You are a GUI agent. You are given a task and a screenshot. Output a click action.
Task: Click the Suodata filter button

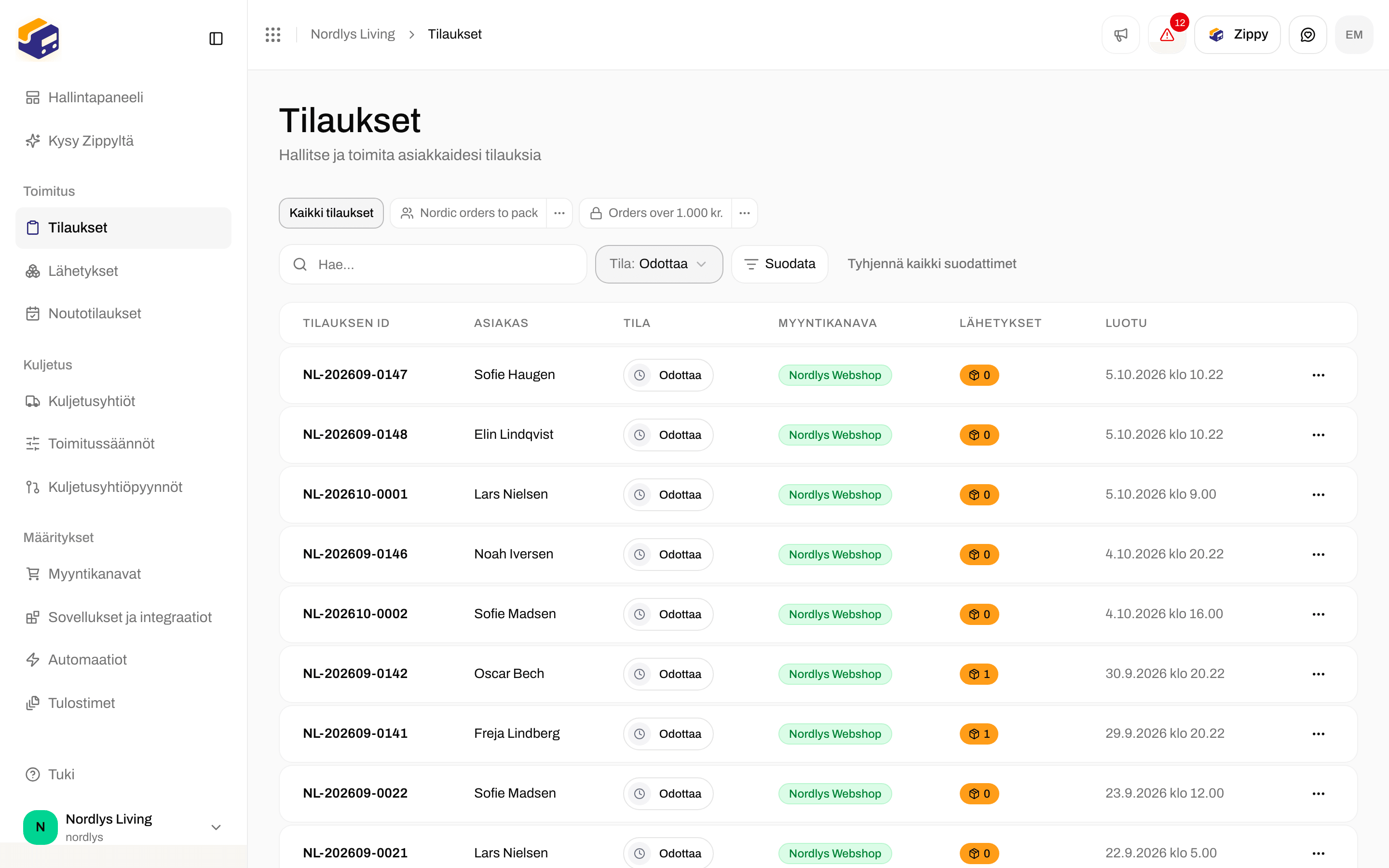[779, 264]
